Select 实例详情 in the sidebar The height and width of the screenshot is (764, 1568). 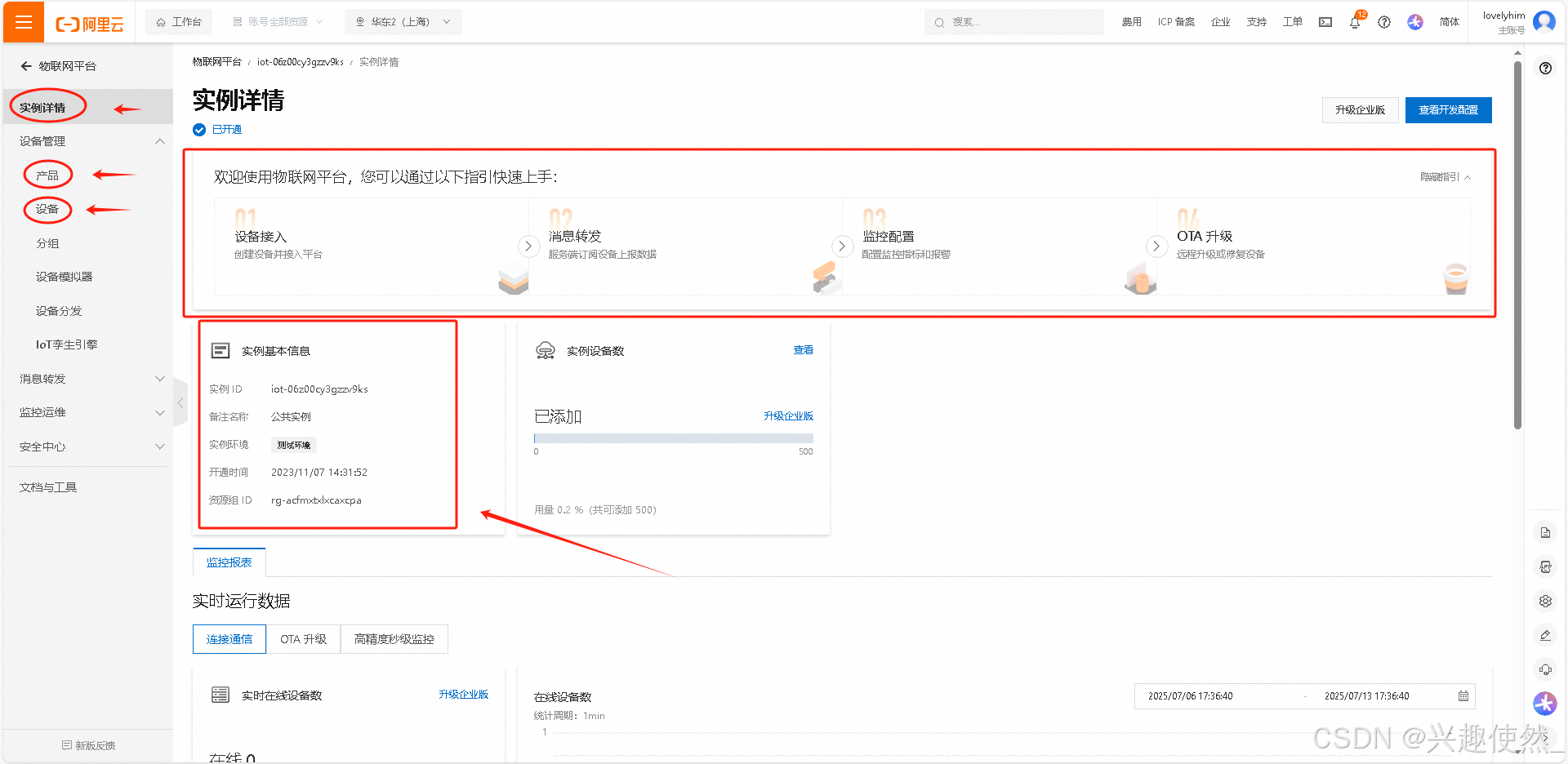pyautogui.click(x=87, y=107)
